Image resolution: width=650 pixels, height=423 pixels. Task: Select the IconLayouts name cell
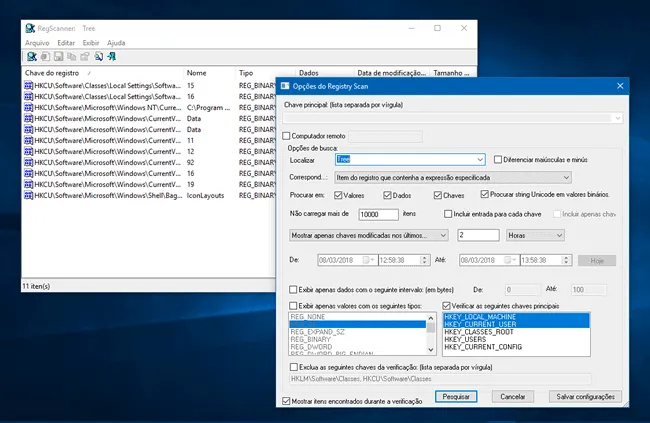point(205,195)
